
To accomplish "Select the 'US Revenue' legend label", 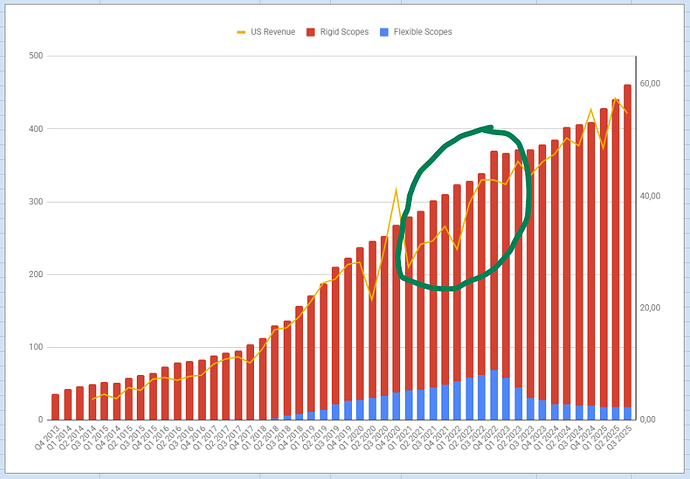I will coord(272,32).
